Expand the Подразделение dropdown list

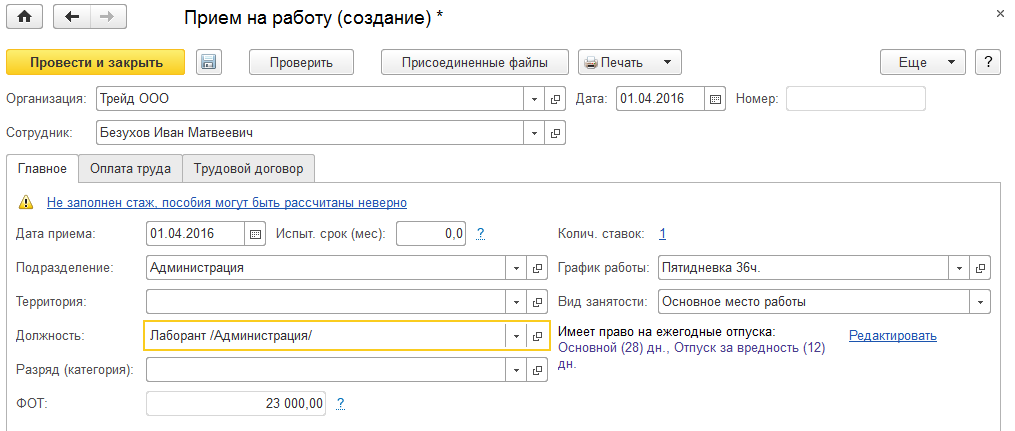(x=516, y=268)
